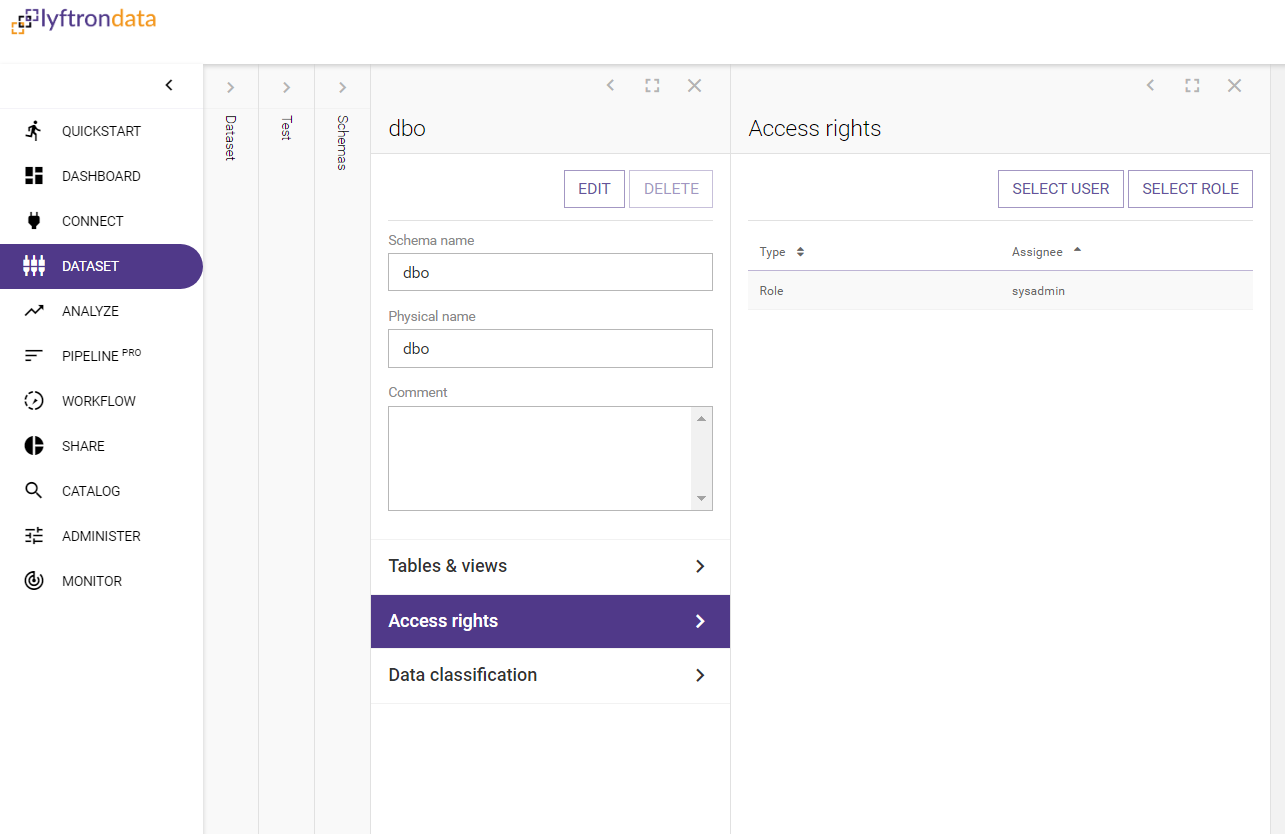Click the Administer sliders icon
Viewport: 1285px width, 834px height.
[34, 536]
